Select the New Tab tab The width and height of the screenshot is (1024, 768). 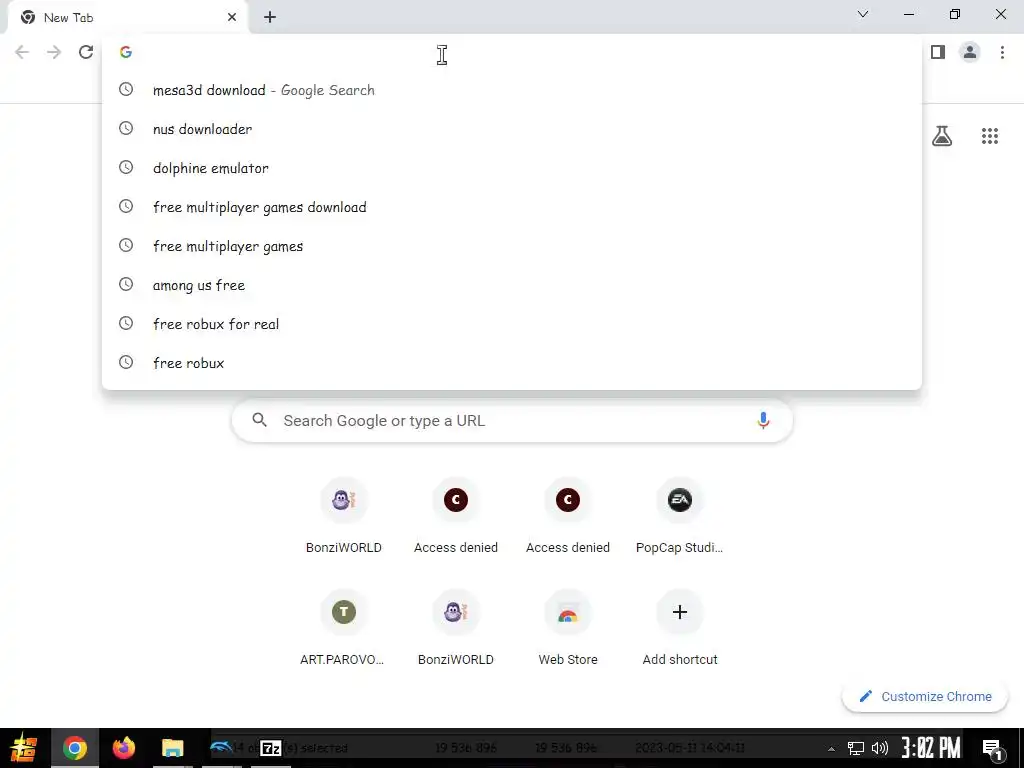point(128,18)
